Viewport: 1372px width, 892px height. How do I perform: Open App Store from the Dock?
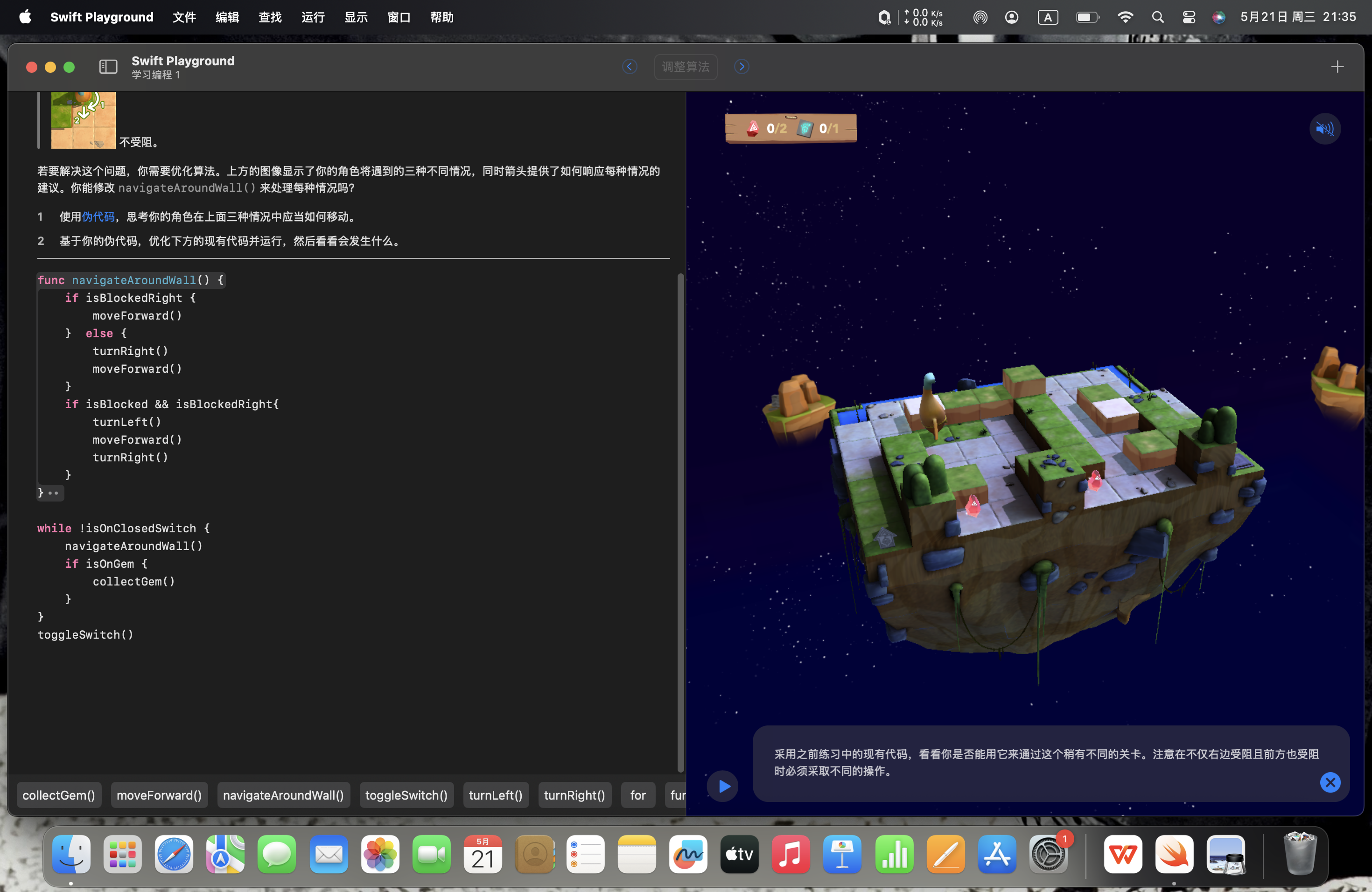(x=997, y=854)
